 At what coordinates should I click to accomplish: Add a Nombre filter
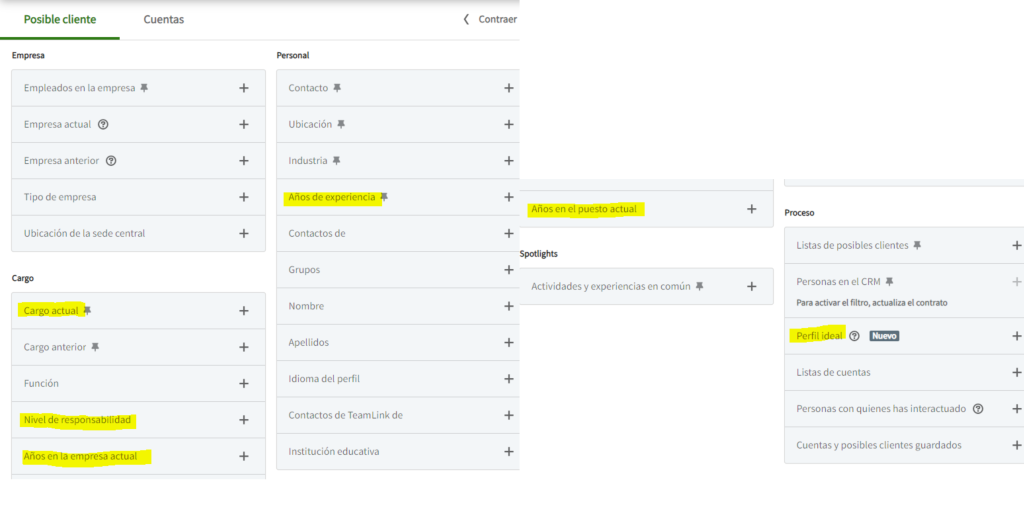click(x=509, y=306)
